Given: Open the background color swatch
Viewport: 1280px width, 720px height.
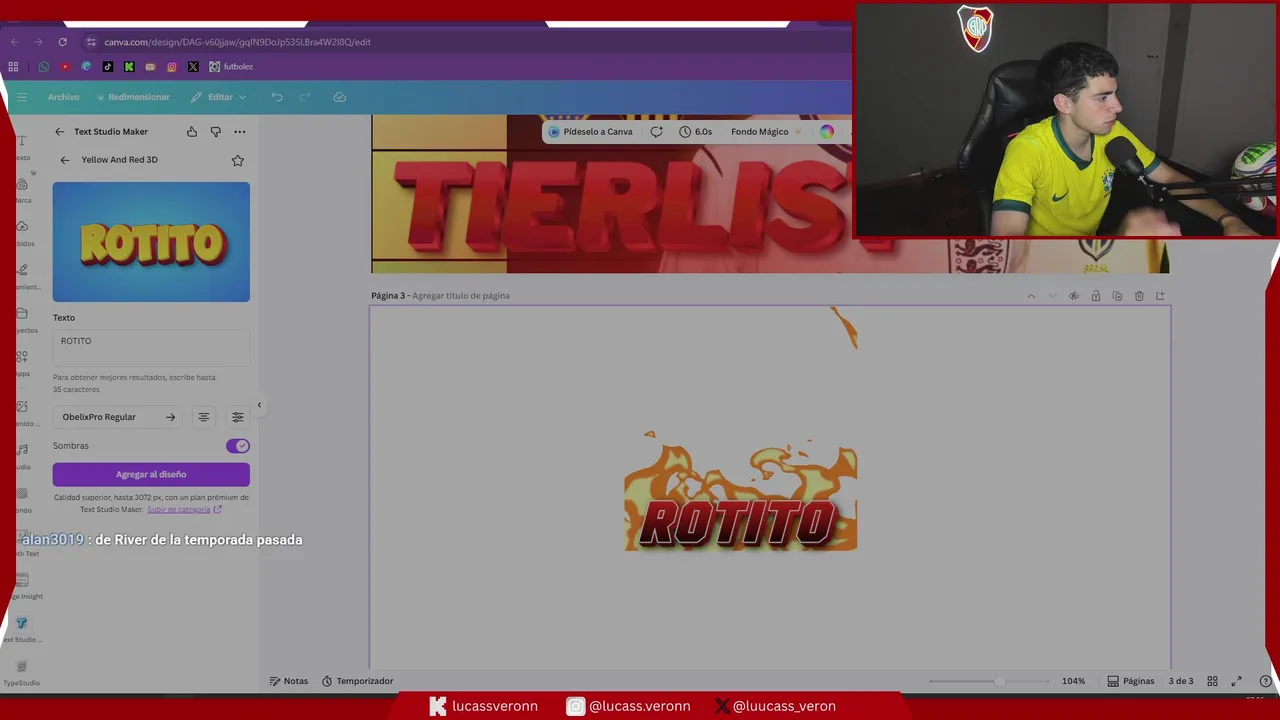Looking at the screenshot, I should pyautogui.click(x=827, y=132).
